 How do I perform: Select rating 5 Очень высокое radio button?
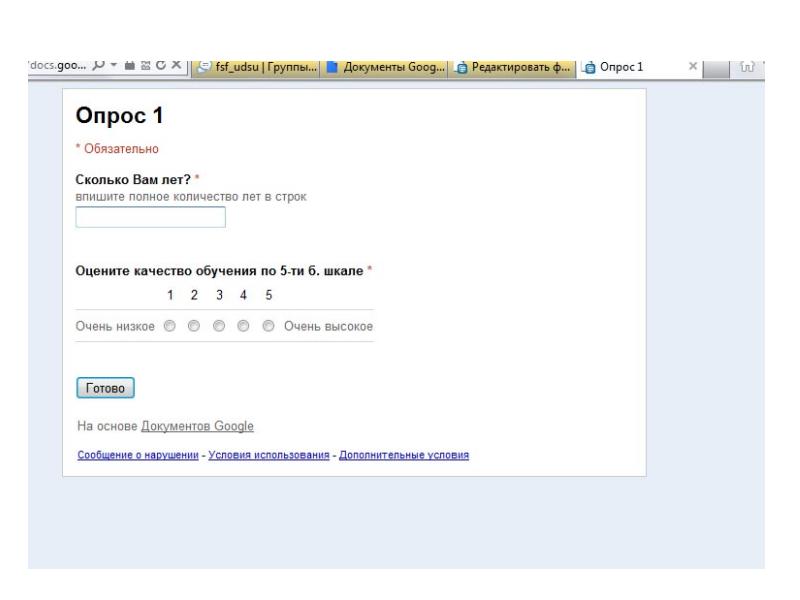pos(268,326)
